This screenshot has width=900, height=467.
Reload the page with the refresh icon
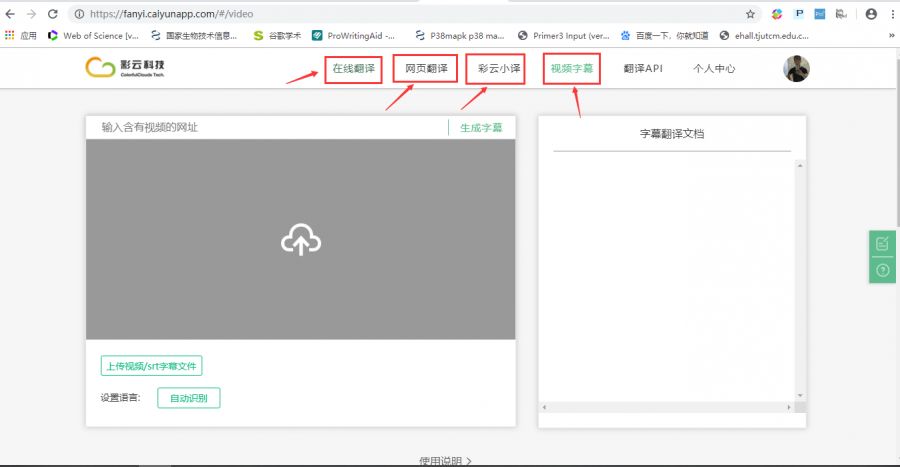pos(52,14)
